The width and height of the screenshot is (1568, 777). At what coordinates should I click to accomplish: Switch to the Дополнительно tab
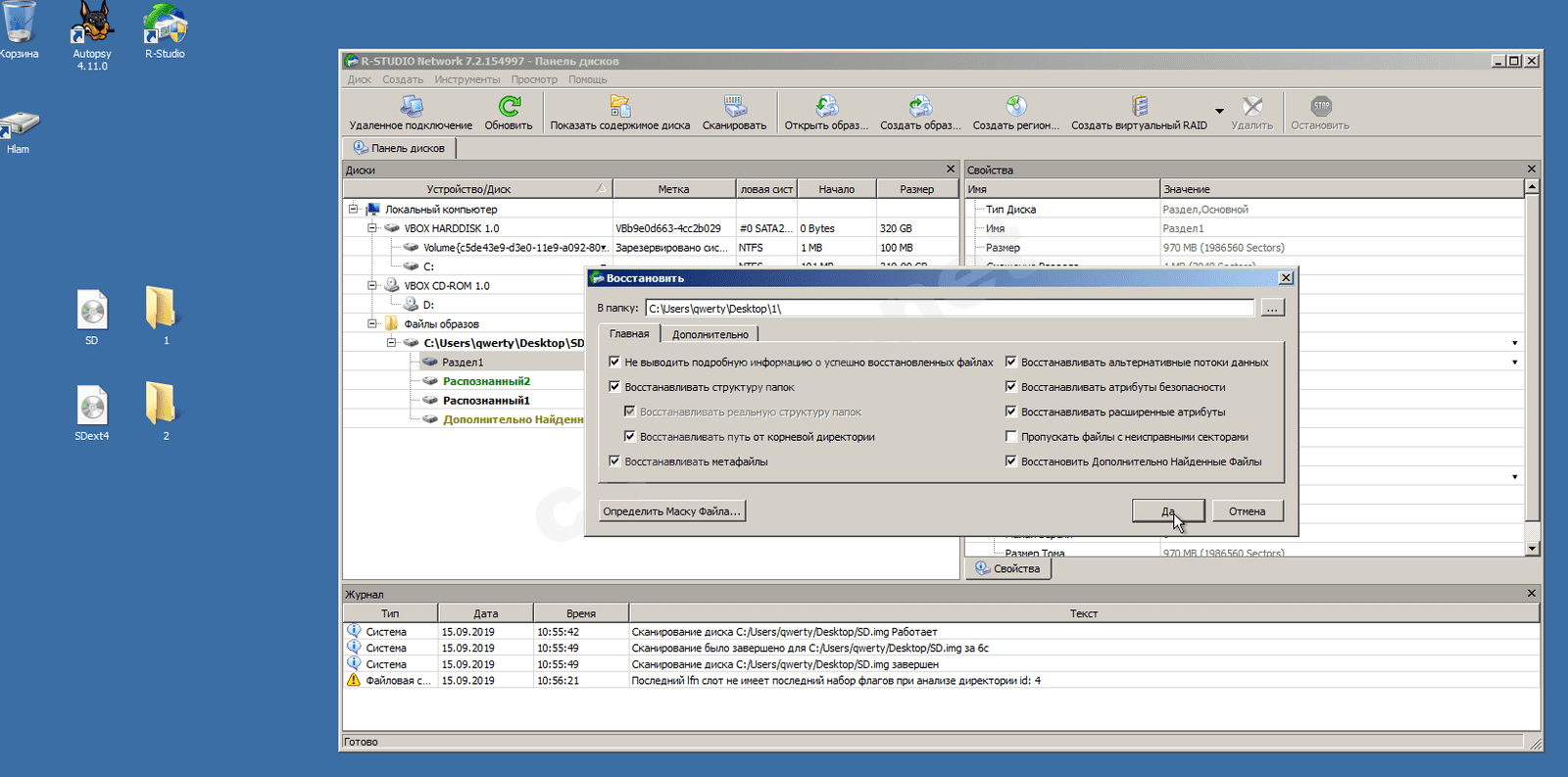710,335
